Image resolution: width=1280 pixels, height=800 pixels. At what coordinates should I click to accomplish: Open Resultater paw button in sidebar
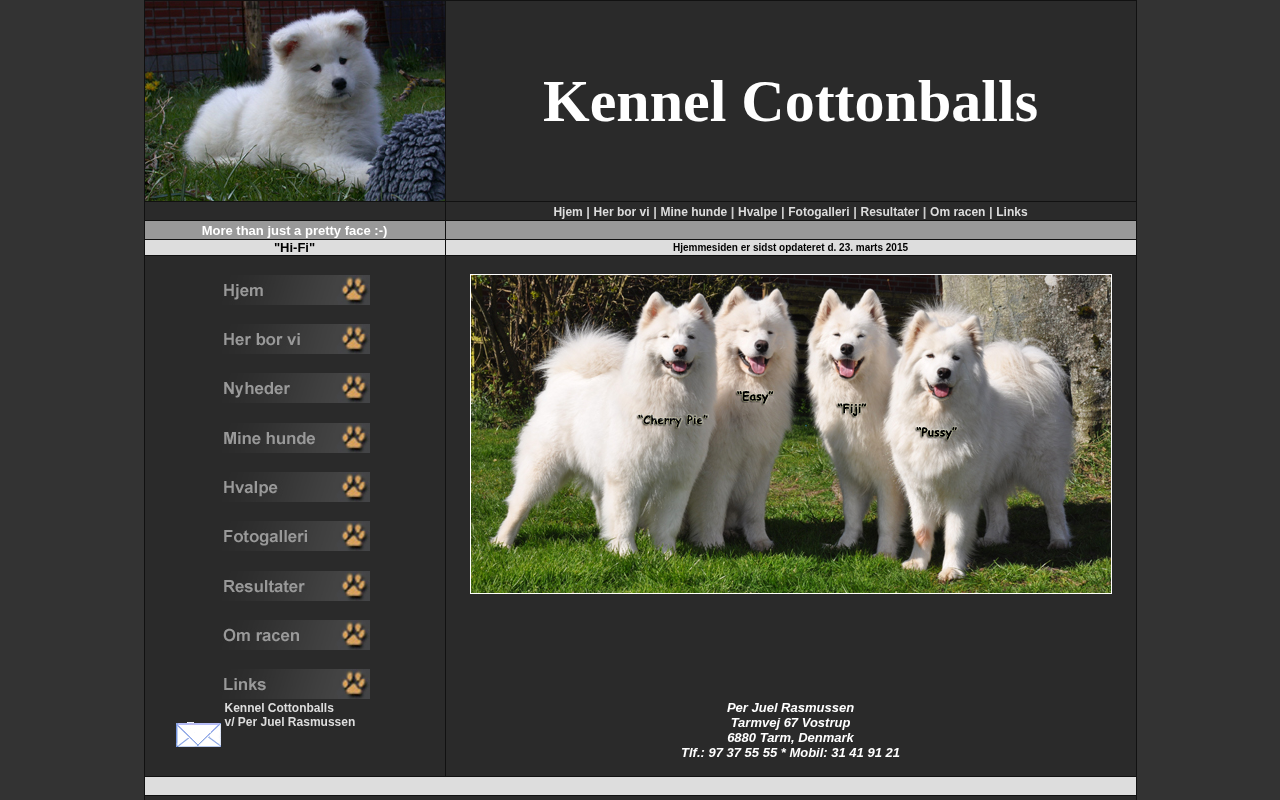tap(296, 586)
